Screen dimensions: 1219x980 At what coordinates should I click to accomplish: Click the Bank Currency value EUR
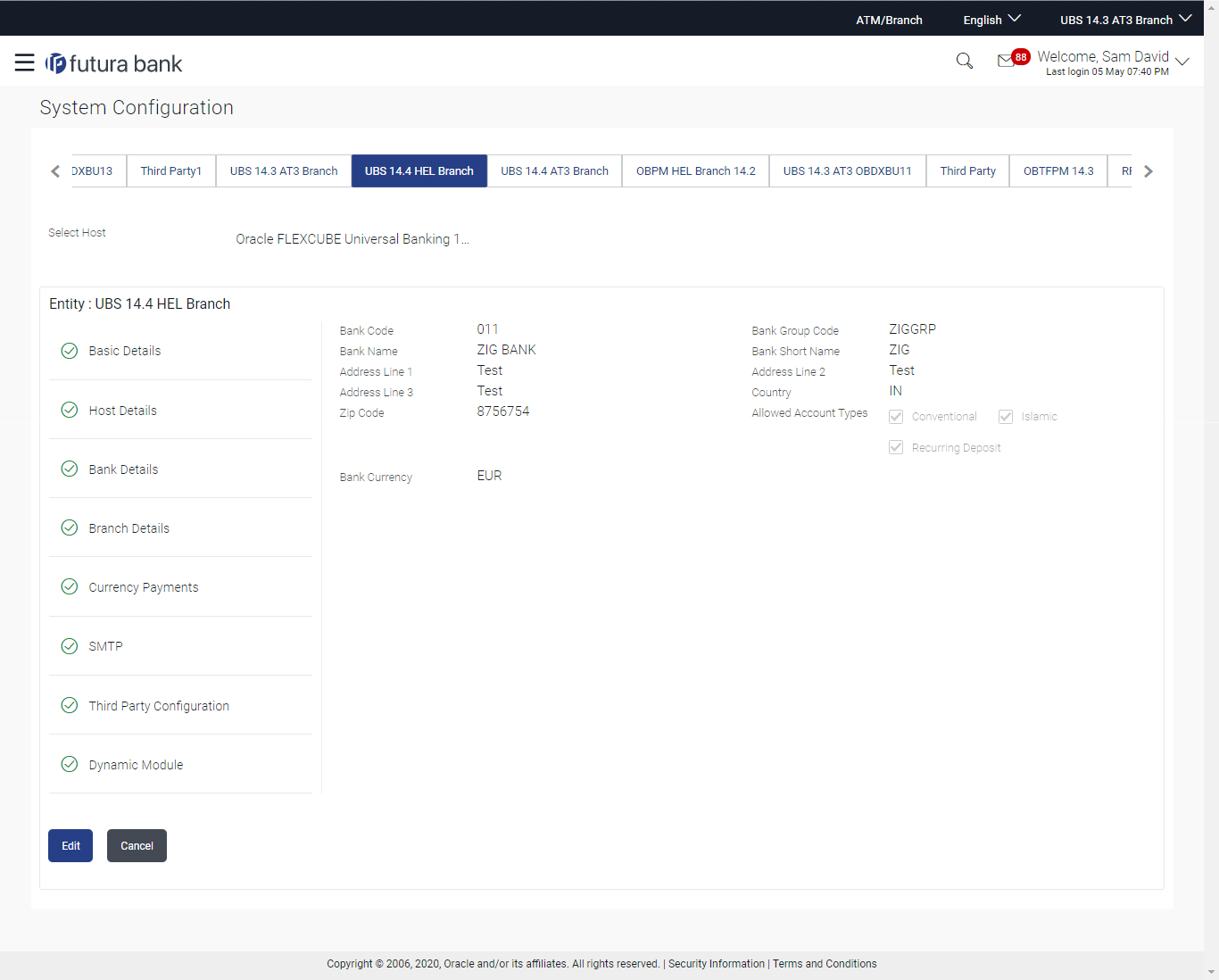tap(489, 476)
